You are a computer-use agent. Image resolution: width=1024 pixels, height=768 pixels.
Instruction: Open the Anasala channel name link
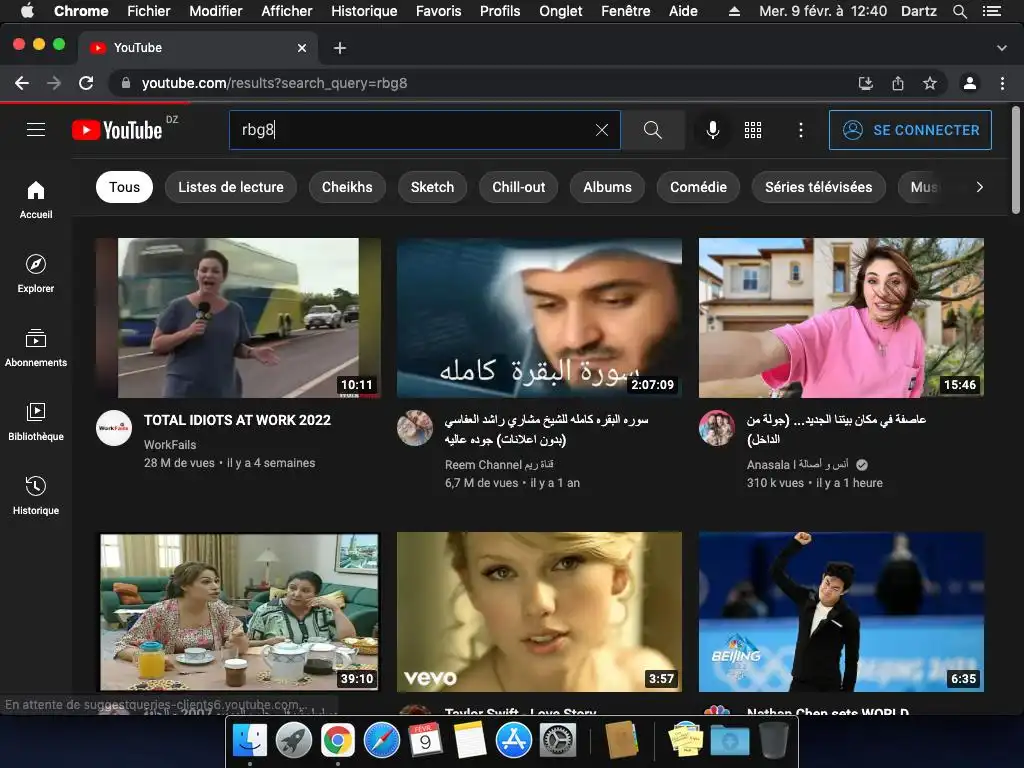[798, 464]
